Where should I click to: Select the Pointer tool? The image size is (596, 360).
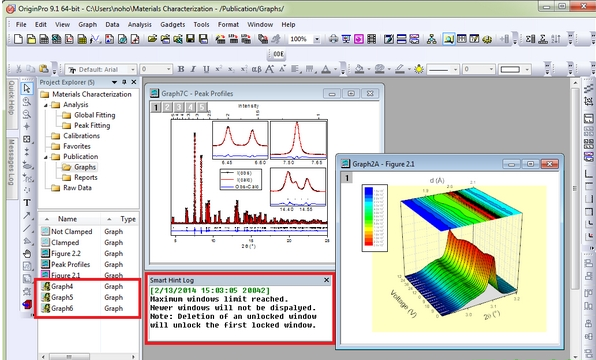27,88
